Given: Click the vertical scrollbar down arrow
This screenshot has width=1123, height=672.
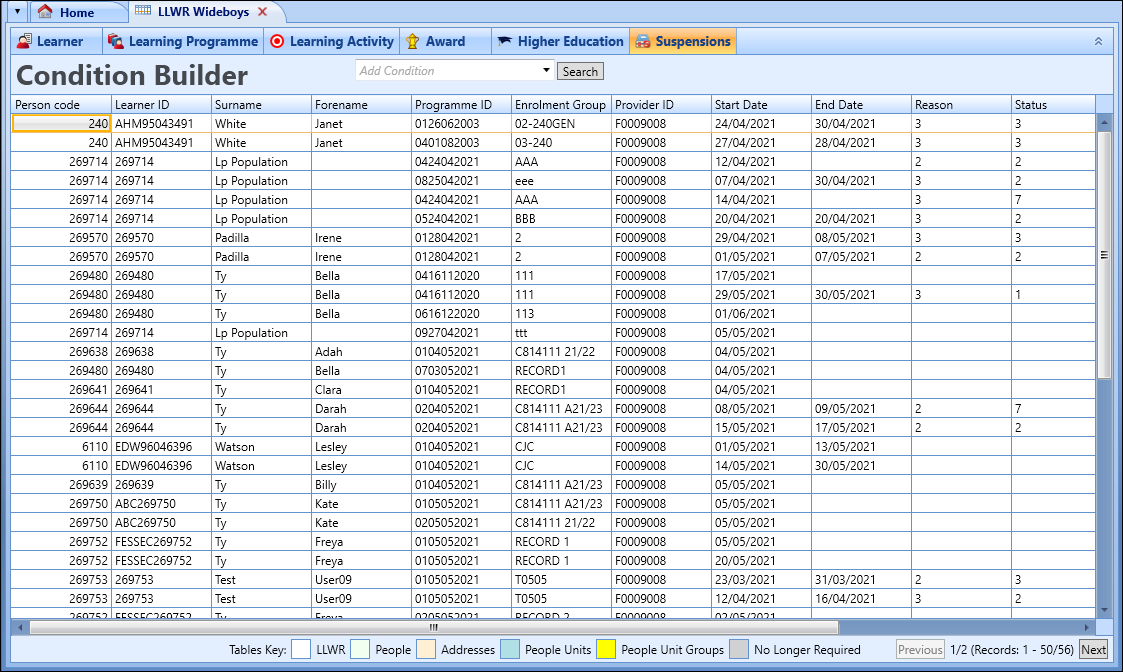Looking at the screenshot, I should coord(1104,608).
